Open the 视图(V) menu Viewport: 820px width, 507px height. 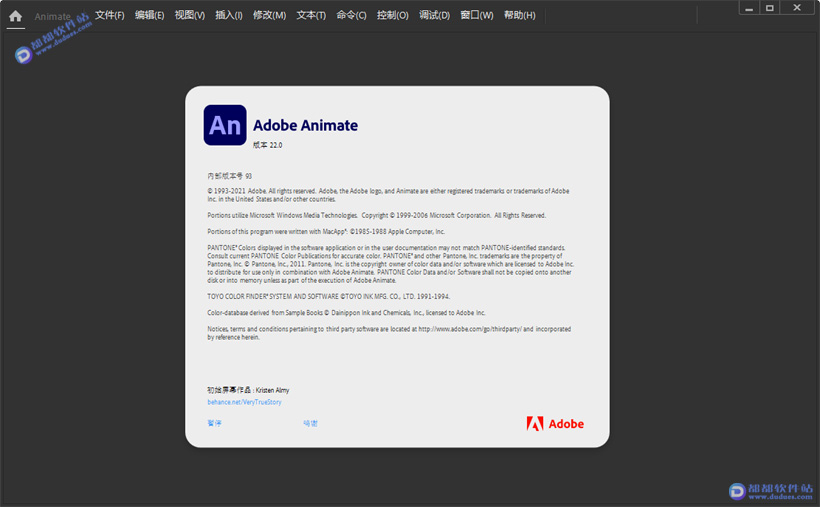tap(190, 16)
